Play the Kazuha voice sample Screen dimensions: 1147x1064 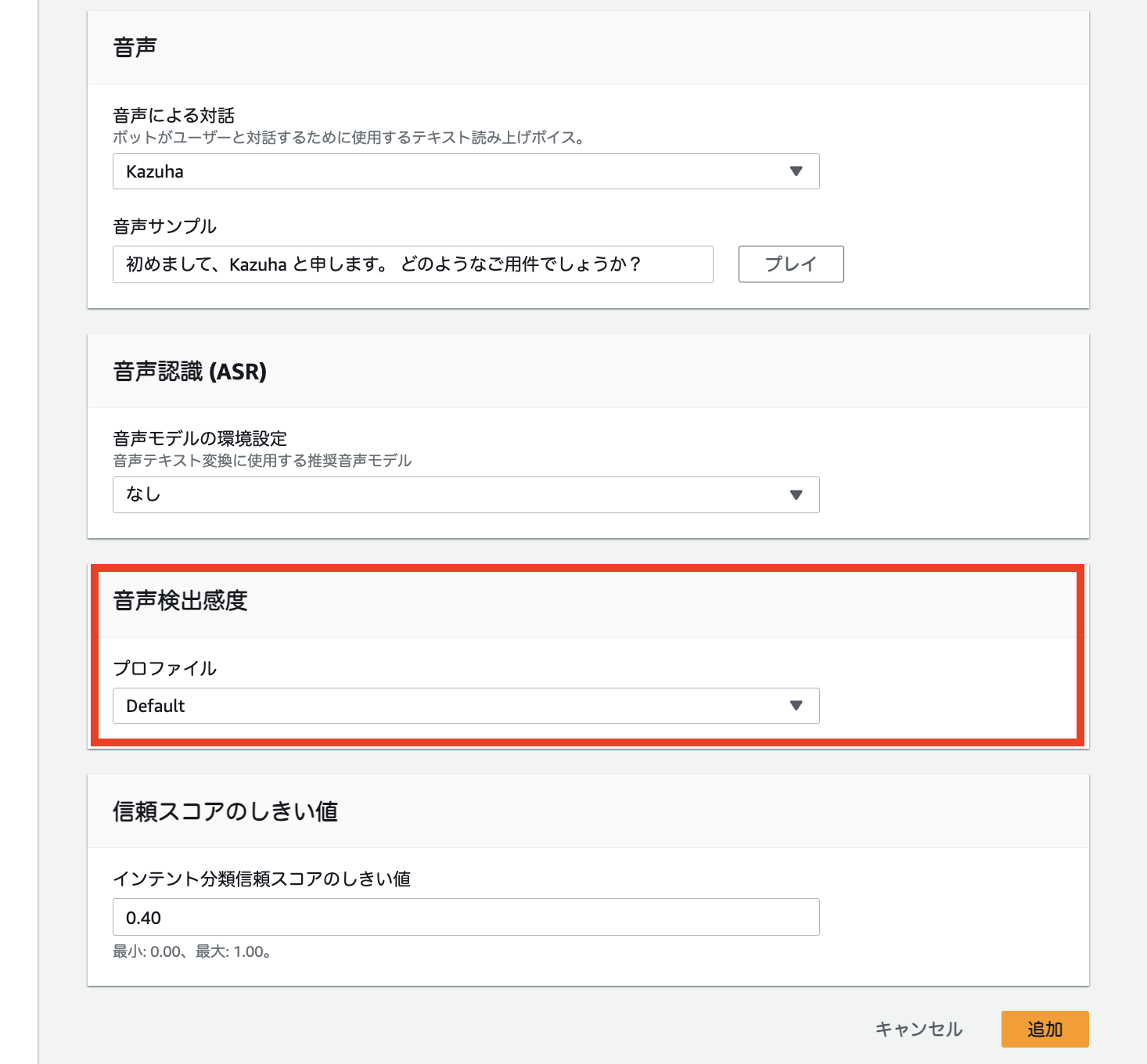(790, 264)
